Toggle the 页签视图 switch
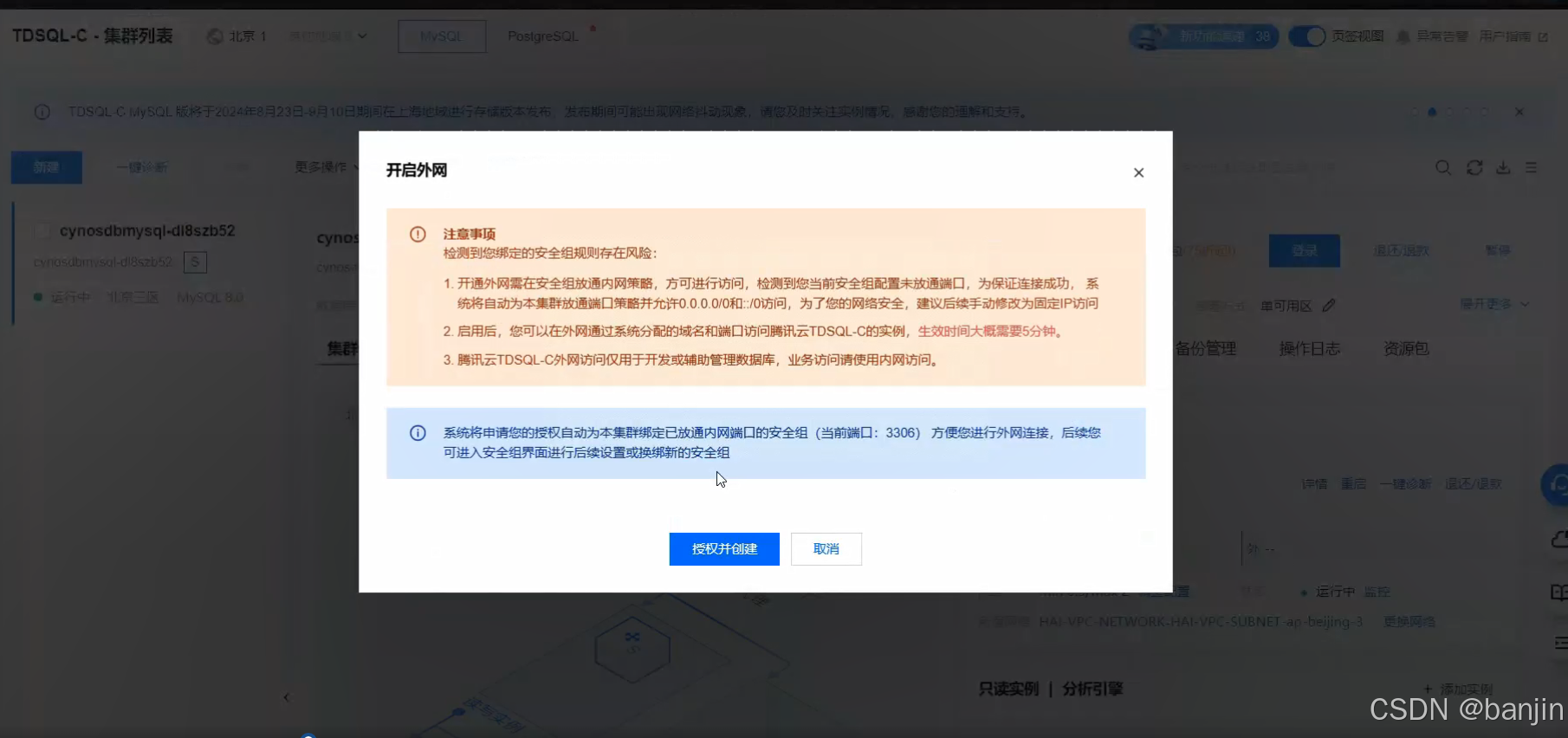Viewport: 1568px width, 738px height. 1307,36
